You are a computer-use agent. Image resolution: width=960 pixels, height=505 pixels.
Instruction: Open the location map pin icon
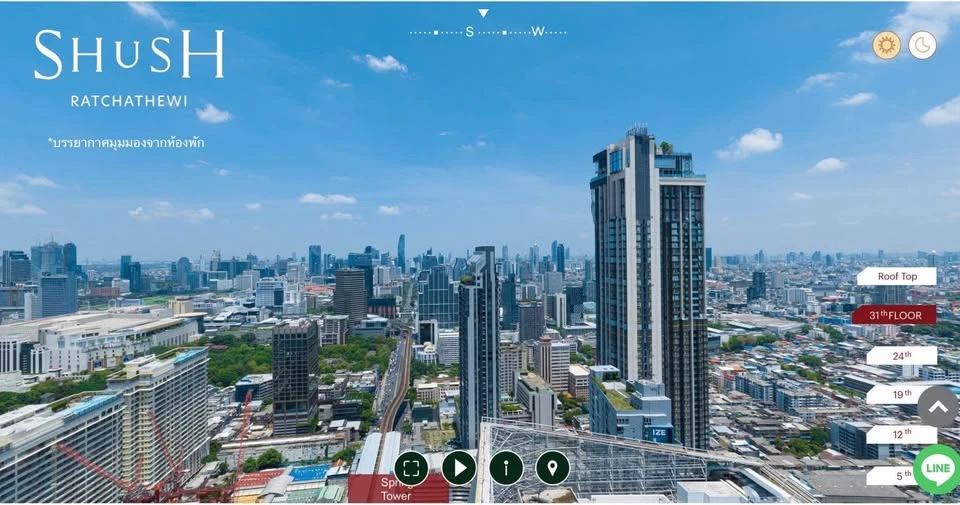tap(552, 468)
